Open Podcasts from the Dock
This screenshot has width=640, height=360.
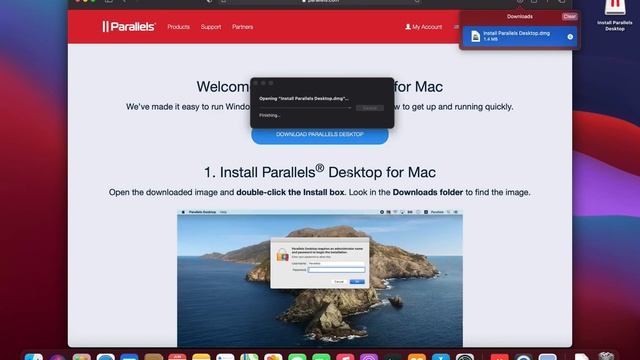pos(369,357)
